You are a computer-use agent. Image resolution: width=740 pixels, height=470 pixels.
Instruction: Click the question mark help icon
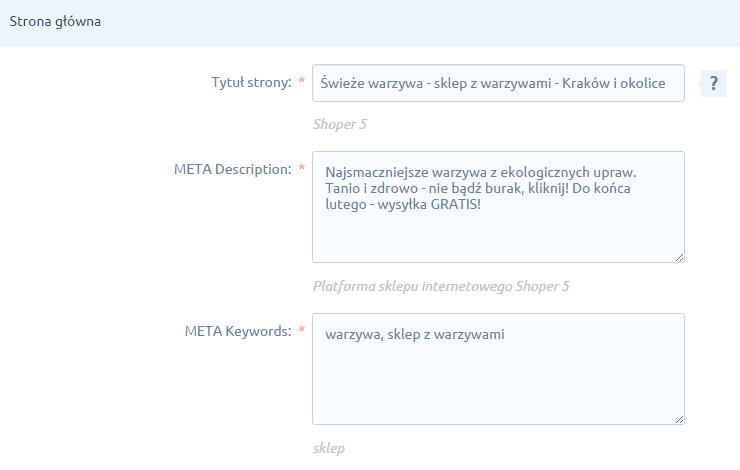coord(713,84)
